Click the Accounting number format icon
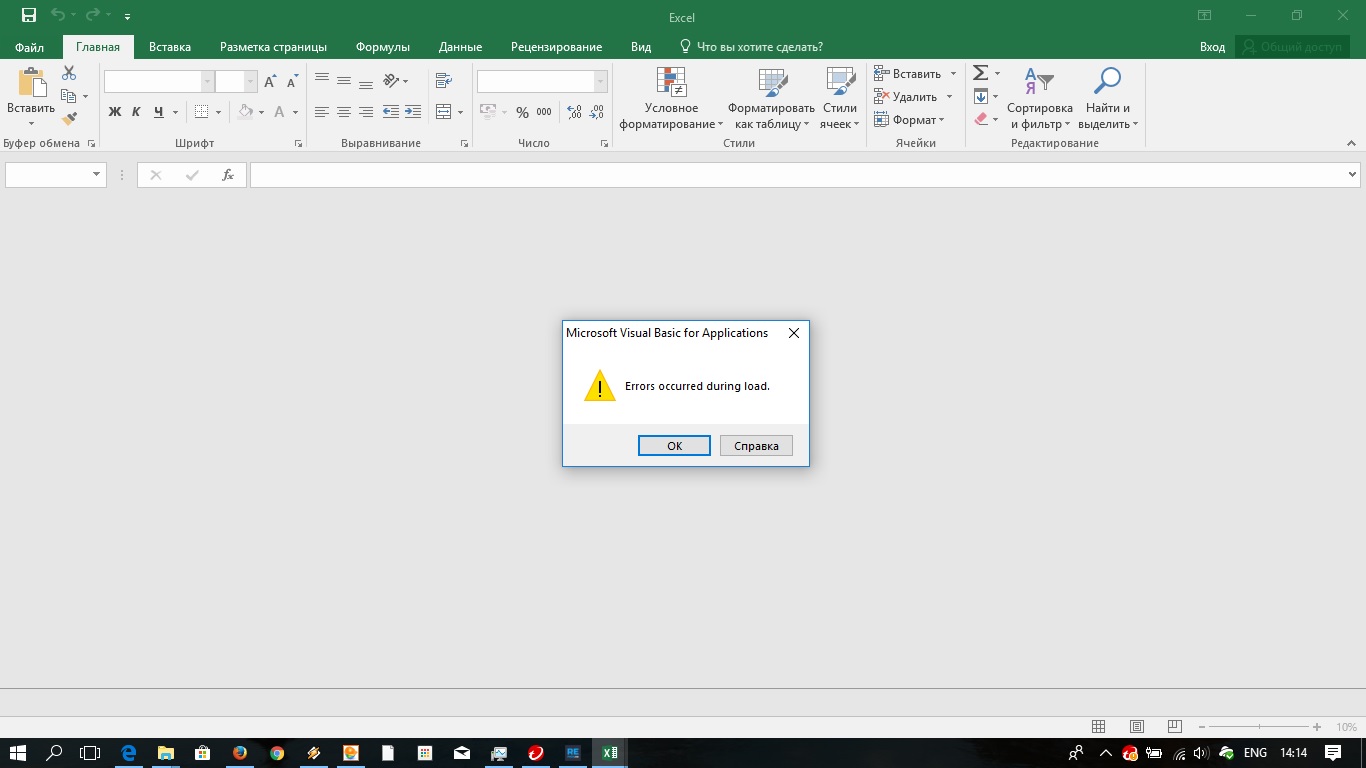The image size is (1366, 768). tap(488, 112)
